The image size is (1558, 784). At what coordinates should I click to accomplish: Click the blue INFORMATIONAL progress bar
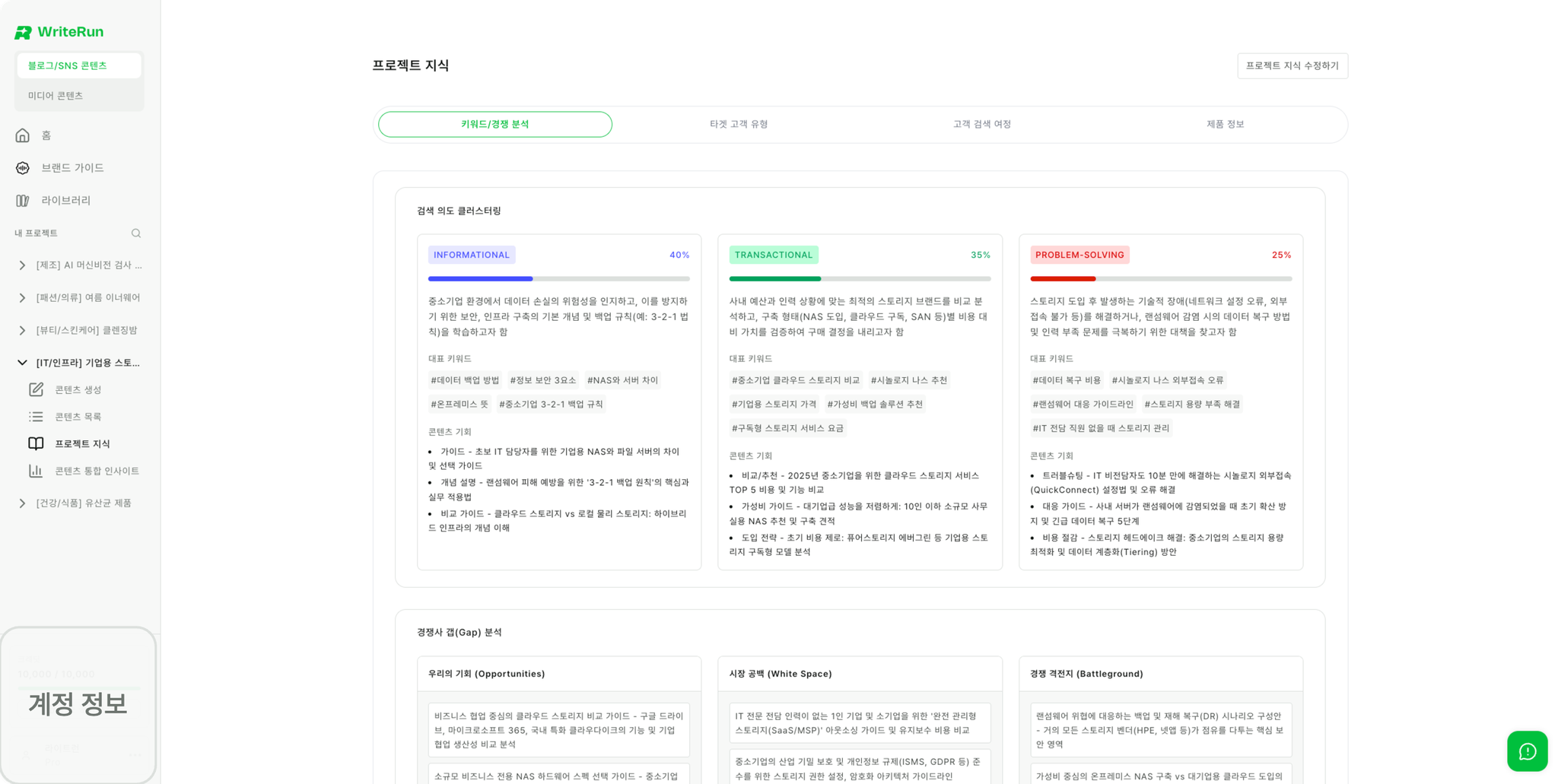(558, 279)
